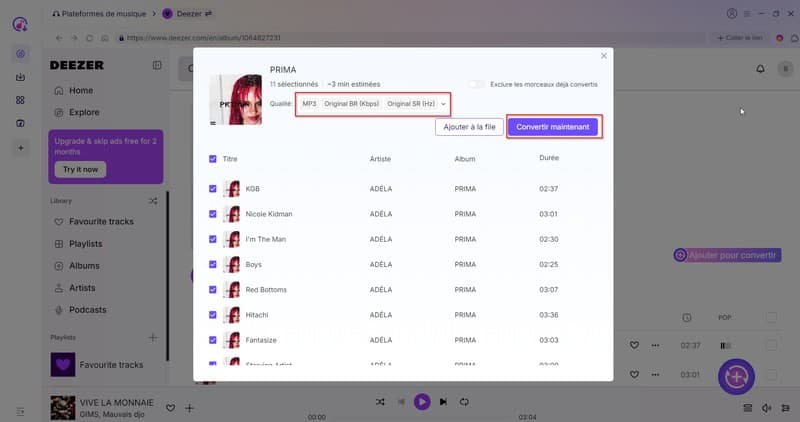Uncheck the Boys track checkbox
Image resolution: width=800 pixels, height=422 pixels.
[213, 264]
